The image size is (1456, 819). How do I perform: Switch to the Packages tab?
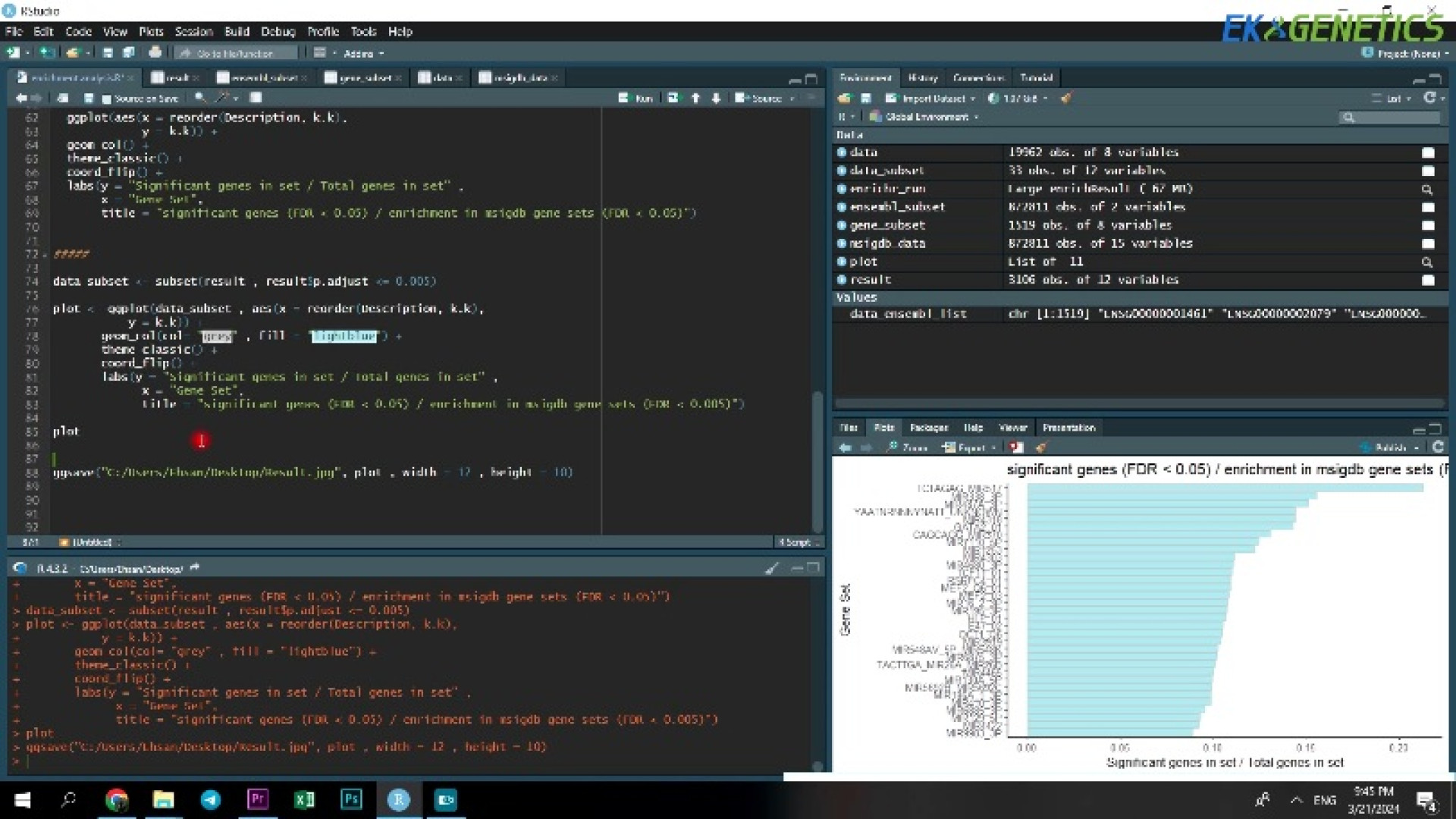click(928, 428)
